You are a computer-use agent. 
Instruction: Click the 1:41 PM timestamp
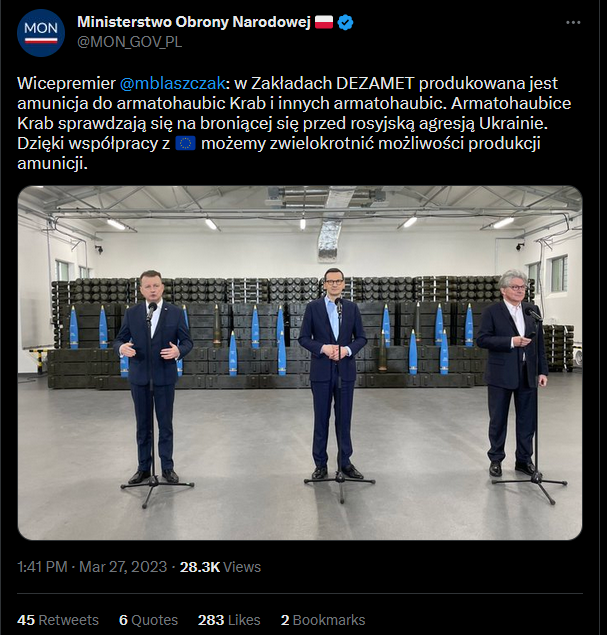coord(41,566)
